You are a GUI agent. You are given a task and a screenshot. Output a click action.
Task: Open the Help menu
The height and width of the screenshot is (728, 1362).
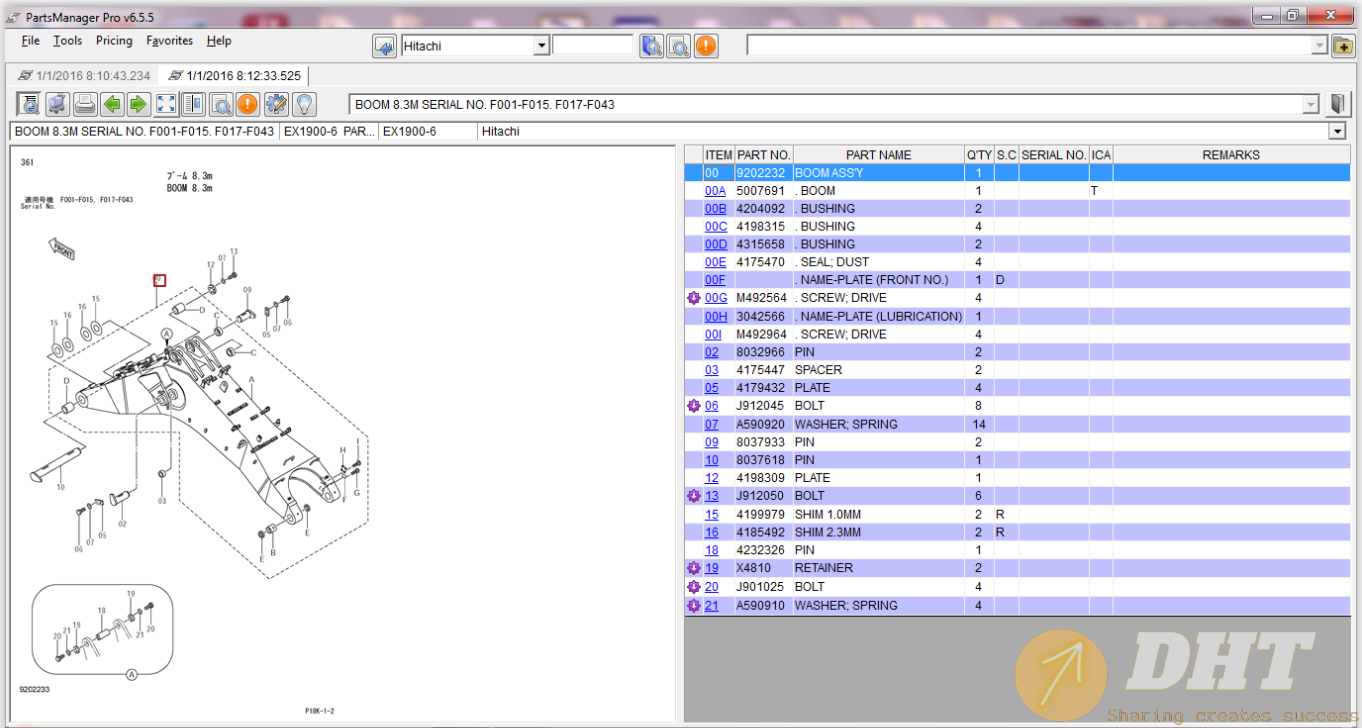pyautogui.click(x=219, y=41)
